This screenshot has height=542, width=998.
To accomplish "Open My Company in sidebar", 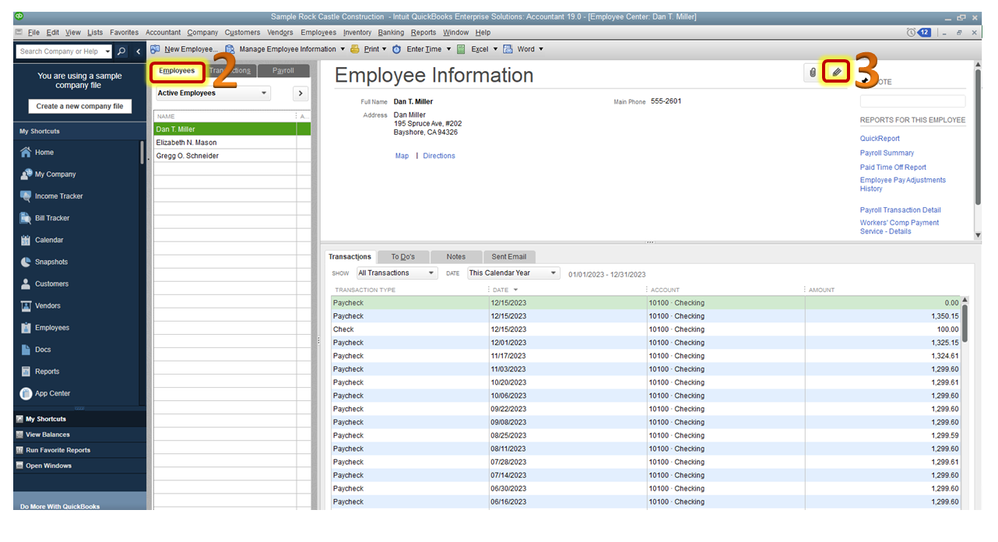I will (x=48, y=174).
